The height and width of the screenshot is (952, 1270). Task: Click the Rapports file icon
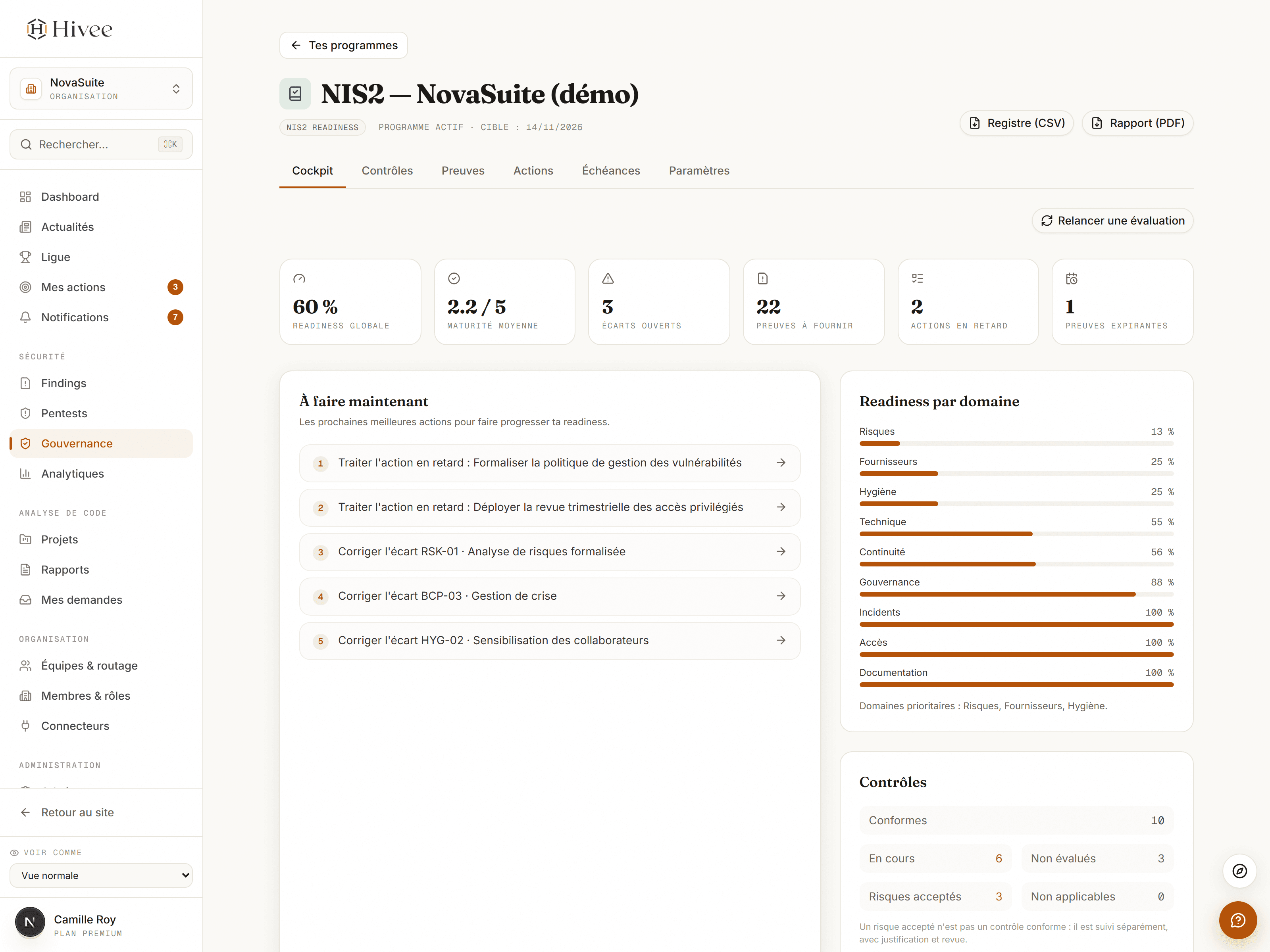pyautogui.click(x=25, y=570)
